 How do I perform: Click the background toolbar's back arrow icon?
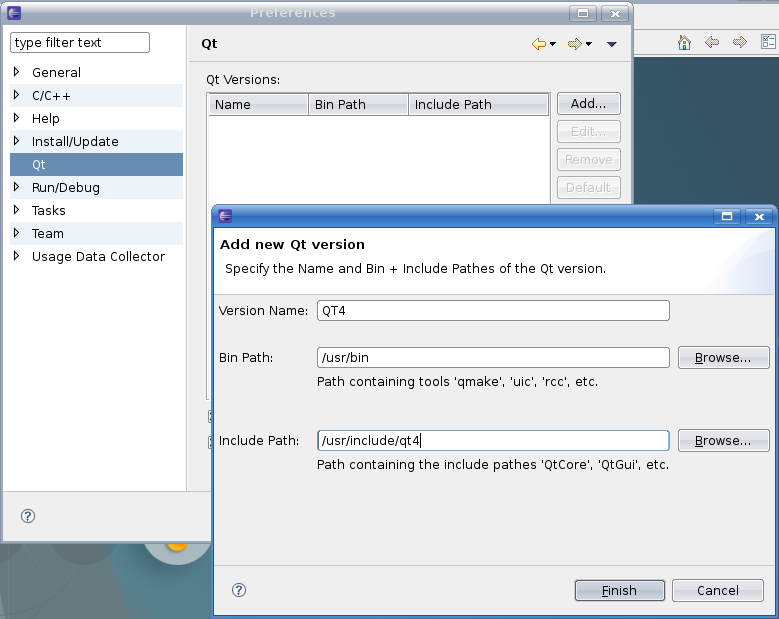pyautogui.click(x=712, y=42)
